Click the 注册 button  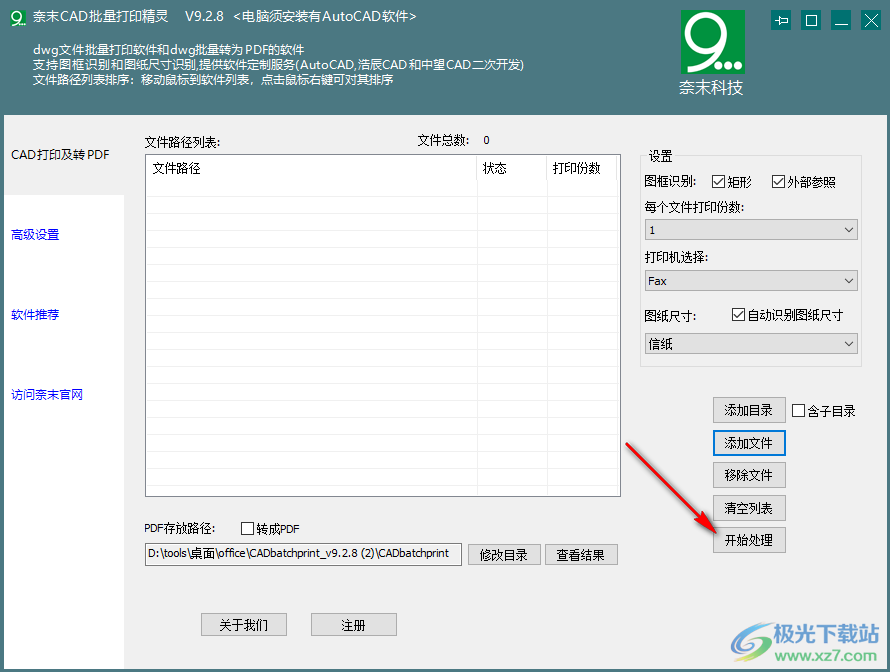click(354, 625)
